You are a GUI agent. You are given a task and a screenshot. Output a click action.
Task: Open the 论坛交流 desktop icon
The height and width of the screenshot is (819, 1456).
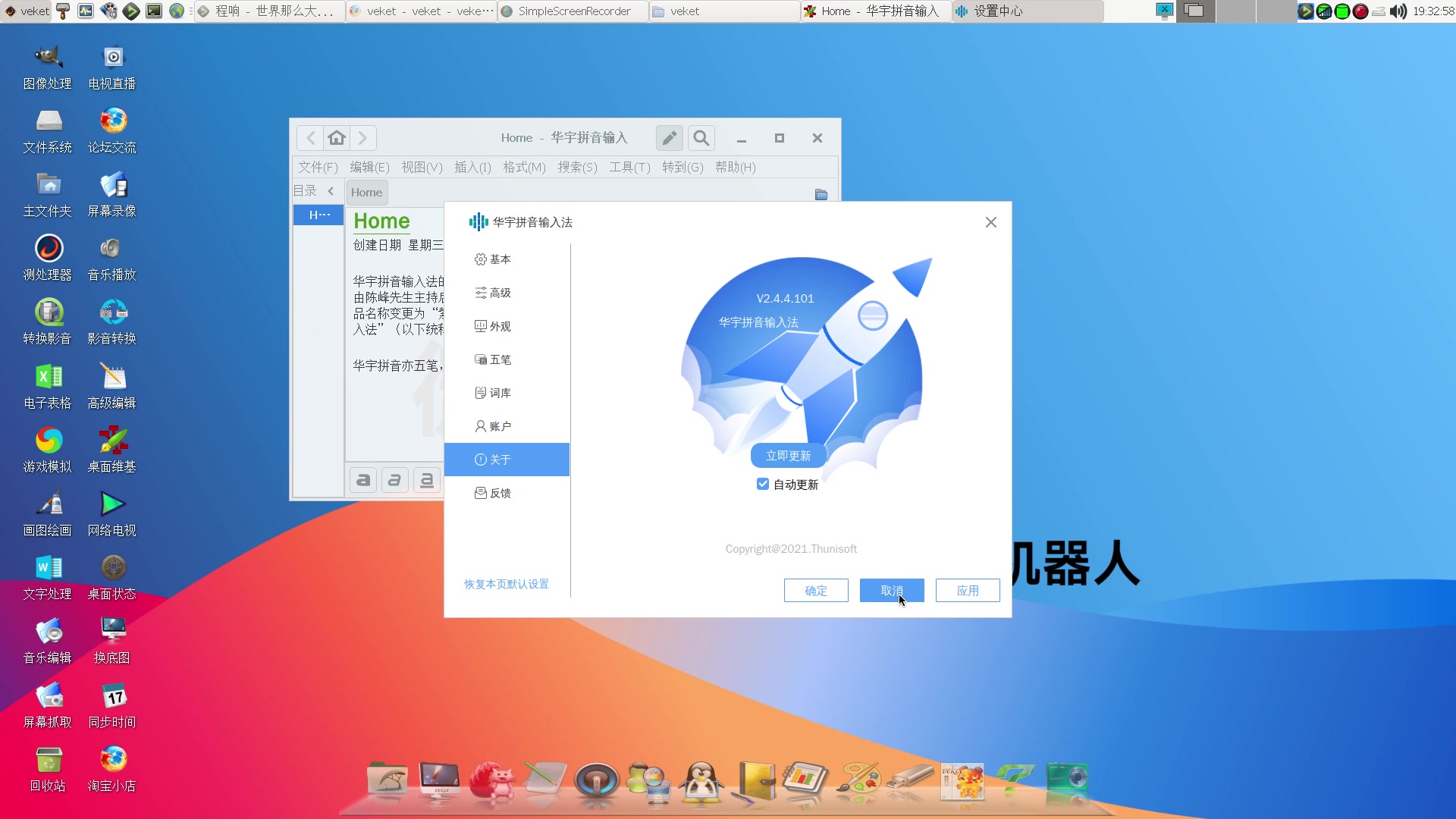coord(112,131)
